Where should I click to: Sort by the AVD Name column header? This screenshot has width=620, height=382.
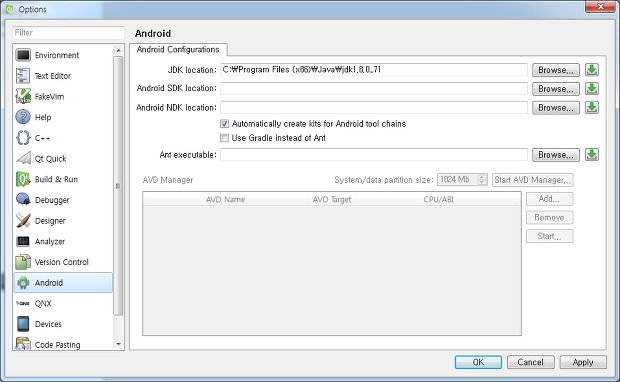coord(225,199)
